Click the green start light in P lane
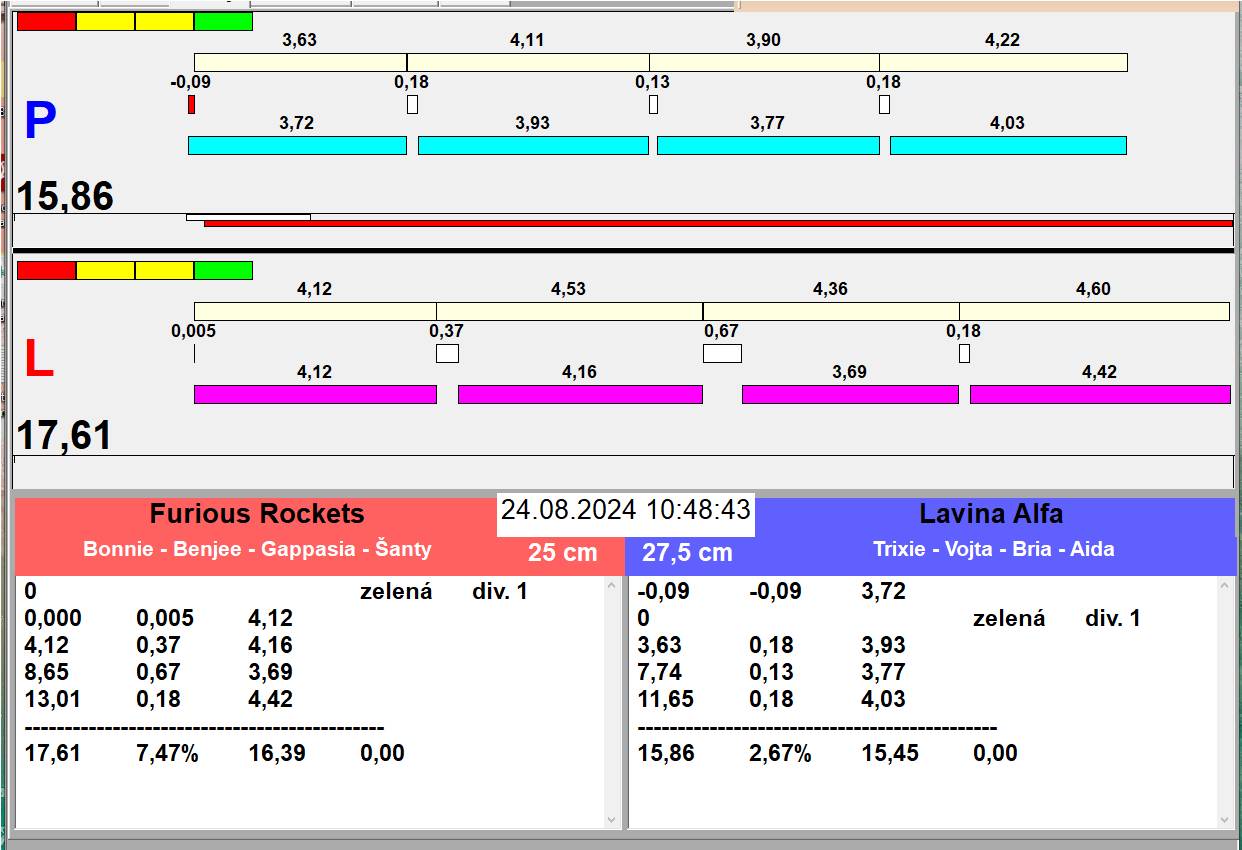The height and width of the screenshot is (850, 1242). click(223, 21)
